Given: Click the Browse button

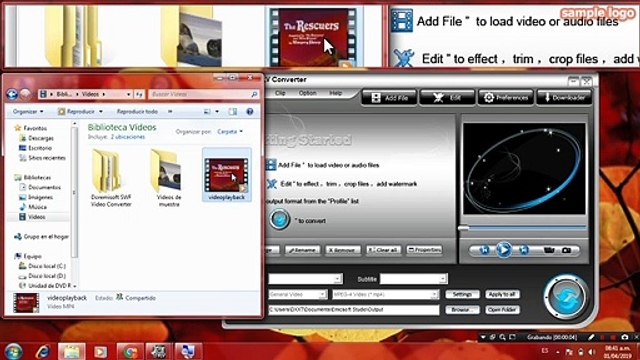Looking at the screenshot, I should click(462, 310).
